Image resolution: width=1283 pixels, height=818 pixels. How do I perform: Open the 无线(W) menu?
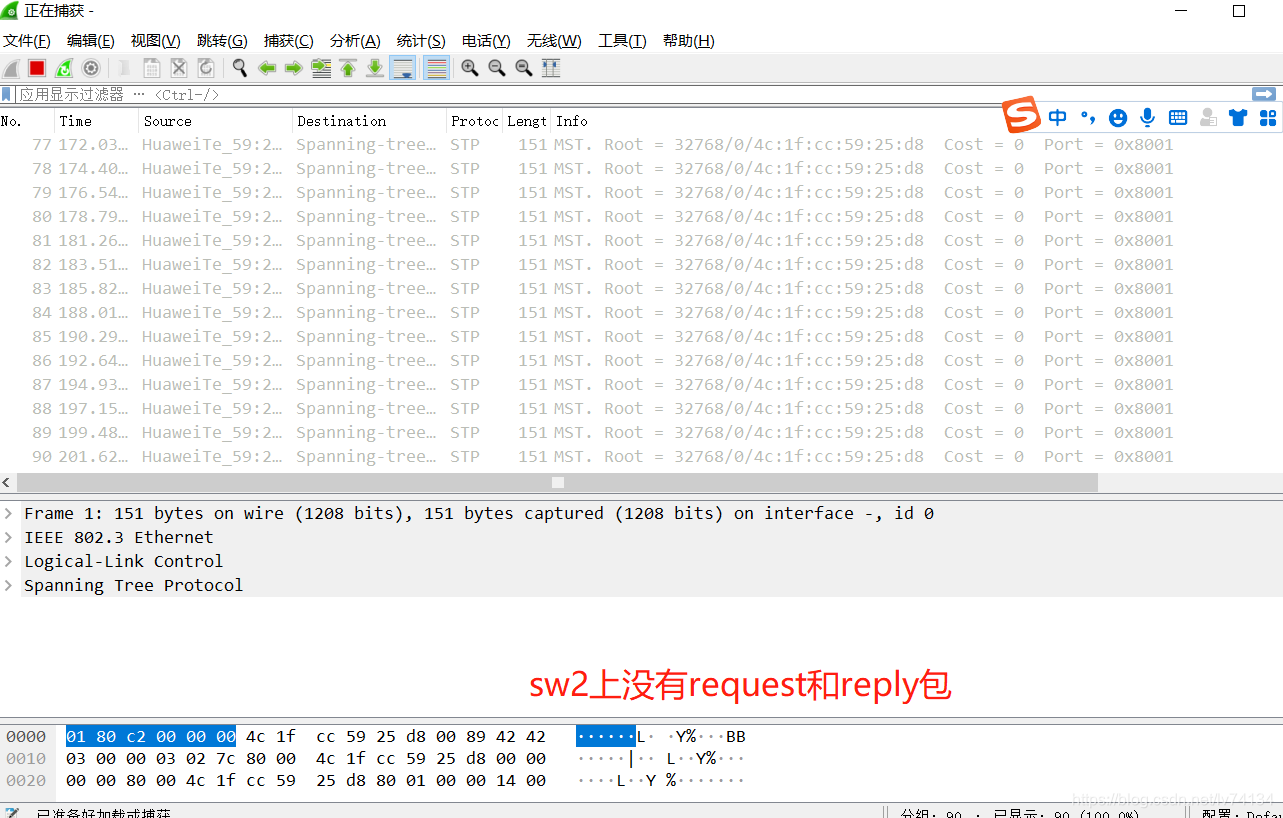[x=554, y=41]
